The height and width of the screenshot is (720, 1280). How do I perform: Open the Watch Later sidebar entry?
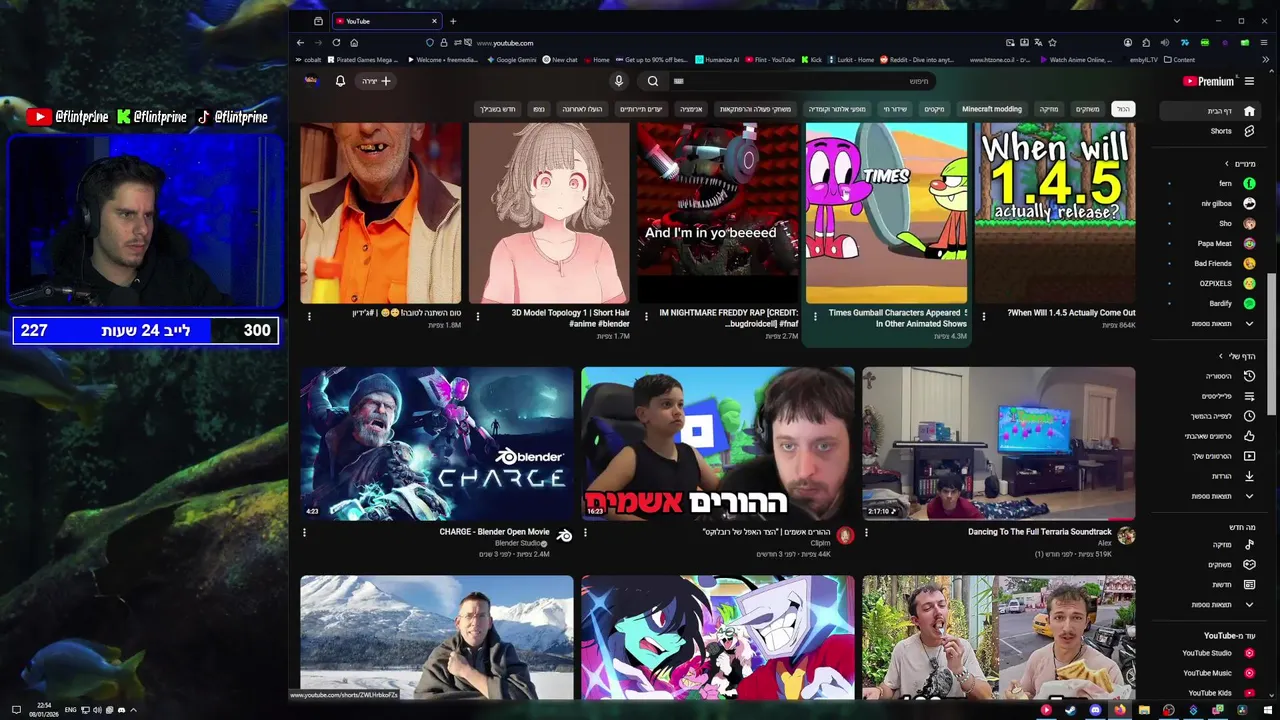coord(1208,416)
